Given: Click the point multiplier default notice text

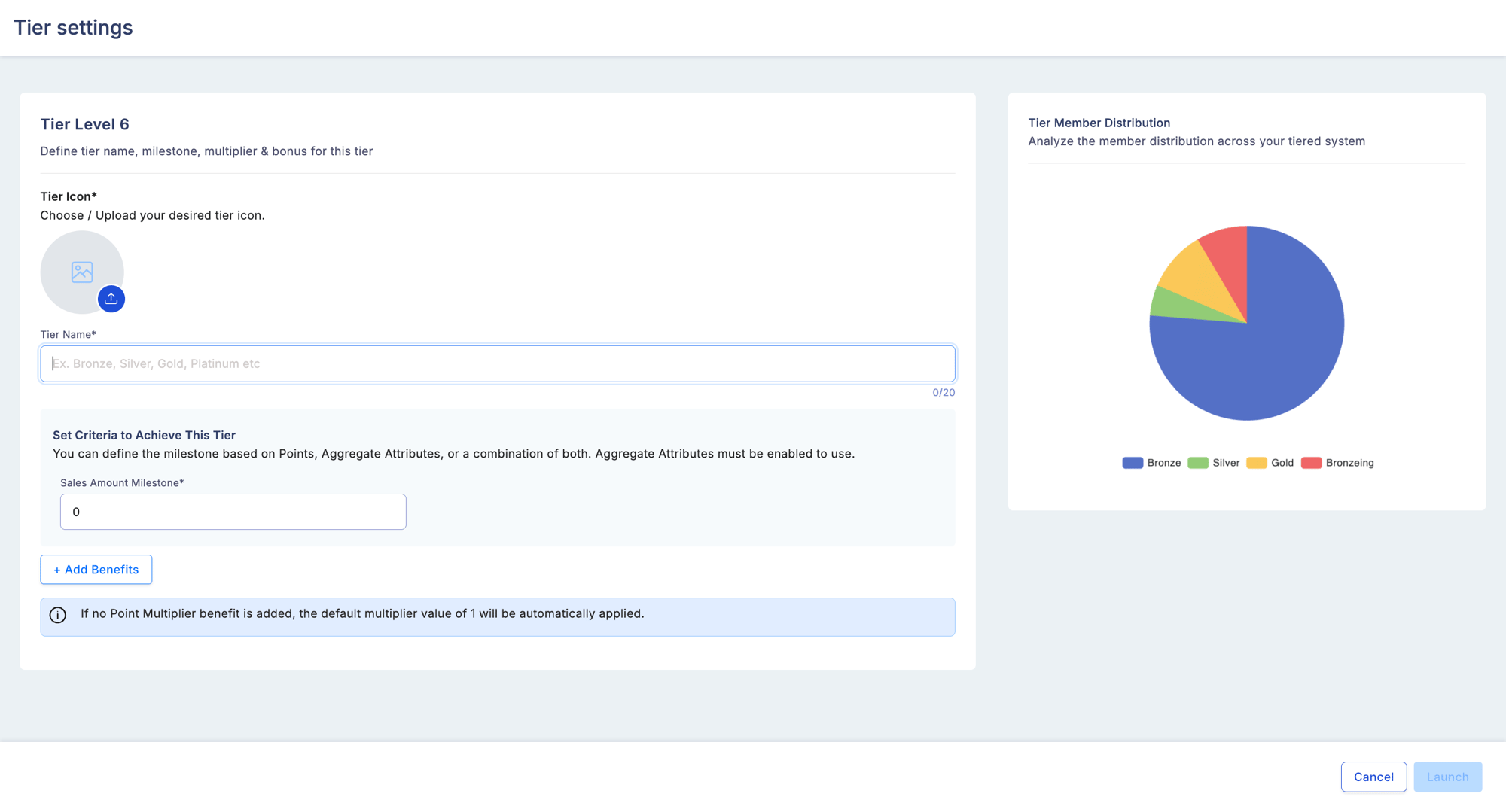Looking at the screenshot, I should coord(362,613).
